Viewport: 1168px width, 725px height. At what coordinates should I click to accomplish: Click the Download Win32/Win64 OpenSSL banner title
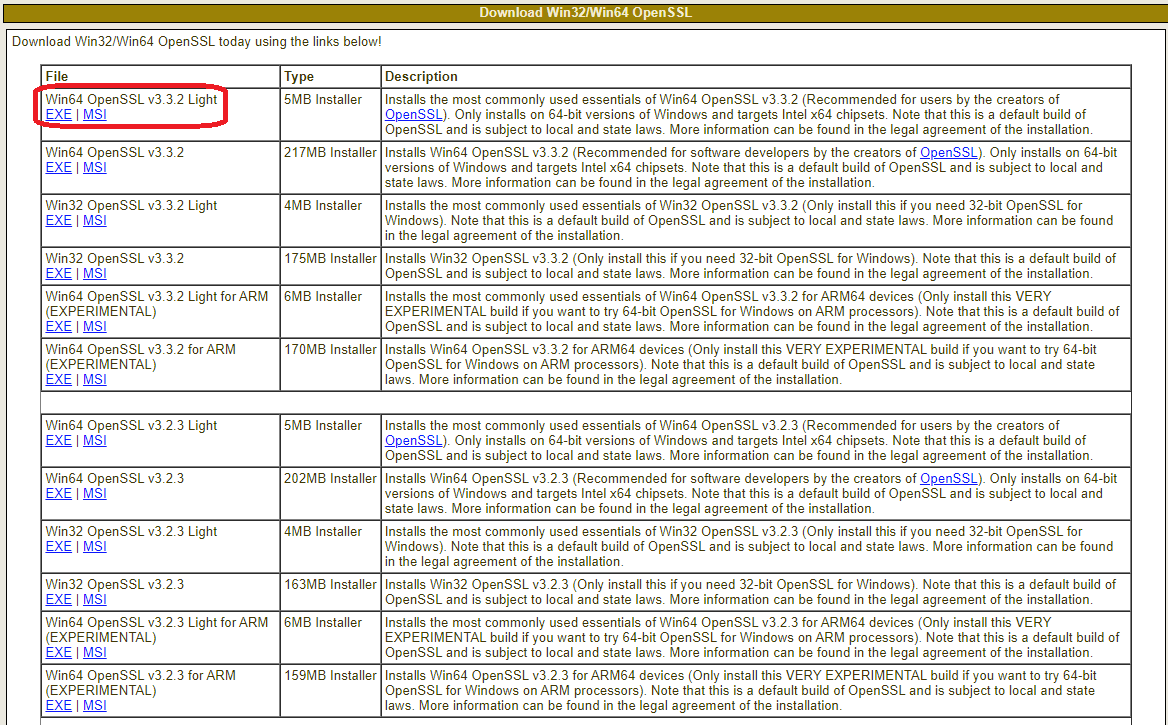585,13
